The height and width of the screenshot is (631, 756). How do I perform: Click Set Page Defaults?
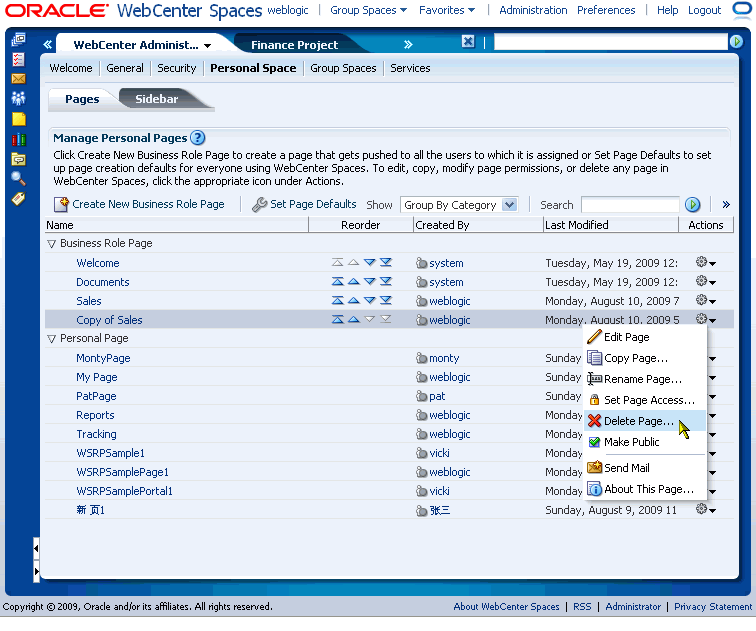point(304,204)
